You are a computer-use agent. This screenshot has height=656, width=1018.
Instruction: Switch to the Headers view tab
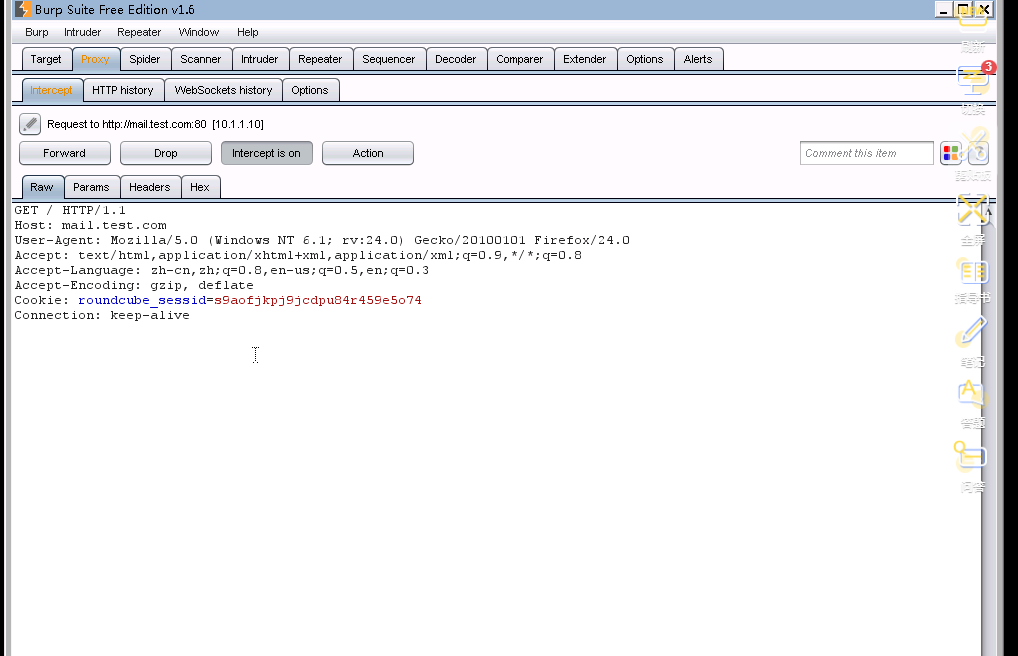click(149, 187)
